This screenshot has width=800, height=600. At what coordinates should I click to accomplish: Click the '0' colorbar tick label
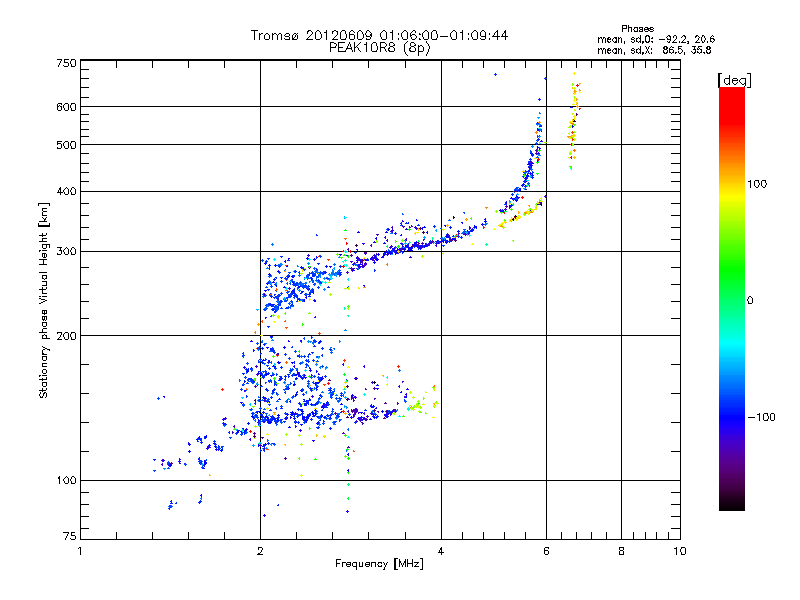pos(750,301)
